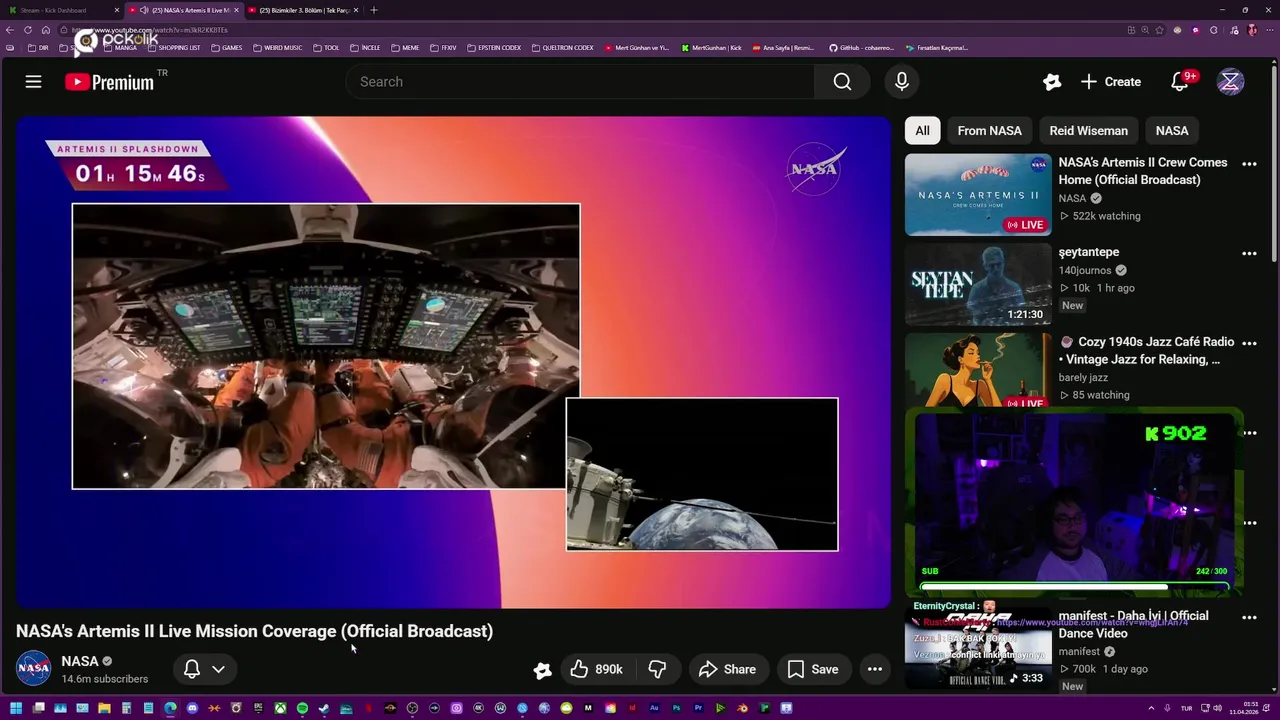Open şeytantepe video thumbnail

click(x=978, y=285)
